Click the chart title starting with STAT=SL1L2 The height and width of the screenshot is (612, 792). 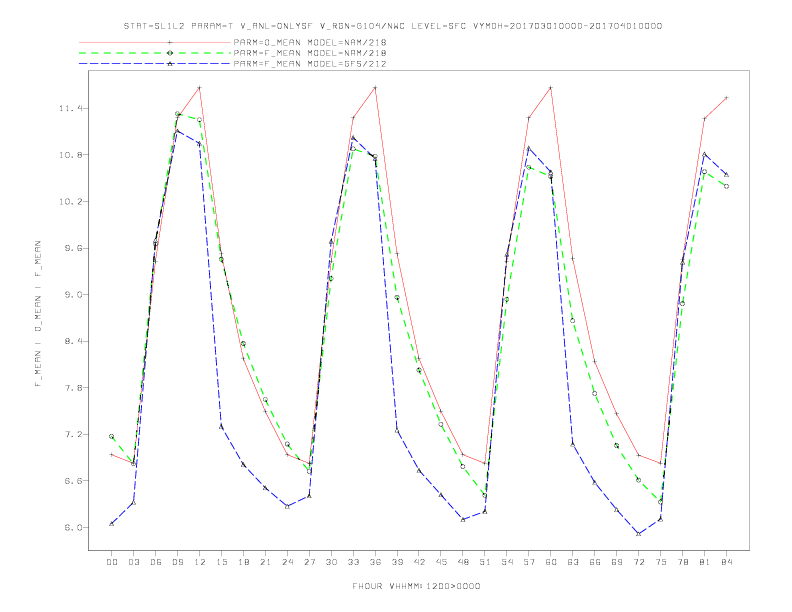click(392, 26)
